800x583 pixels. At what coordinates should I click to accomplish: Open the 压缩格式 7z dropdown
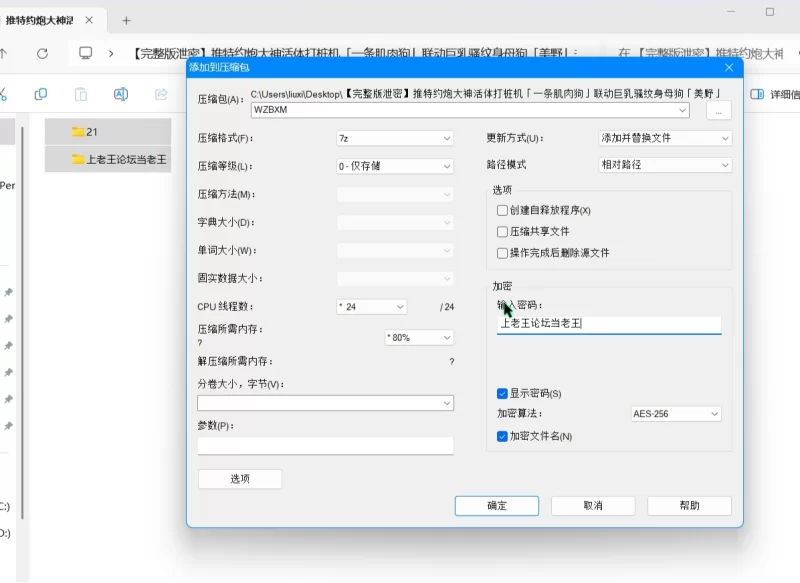pyautogui.click(x=395, y=138)
